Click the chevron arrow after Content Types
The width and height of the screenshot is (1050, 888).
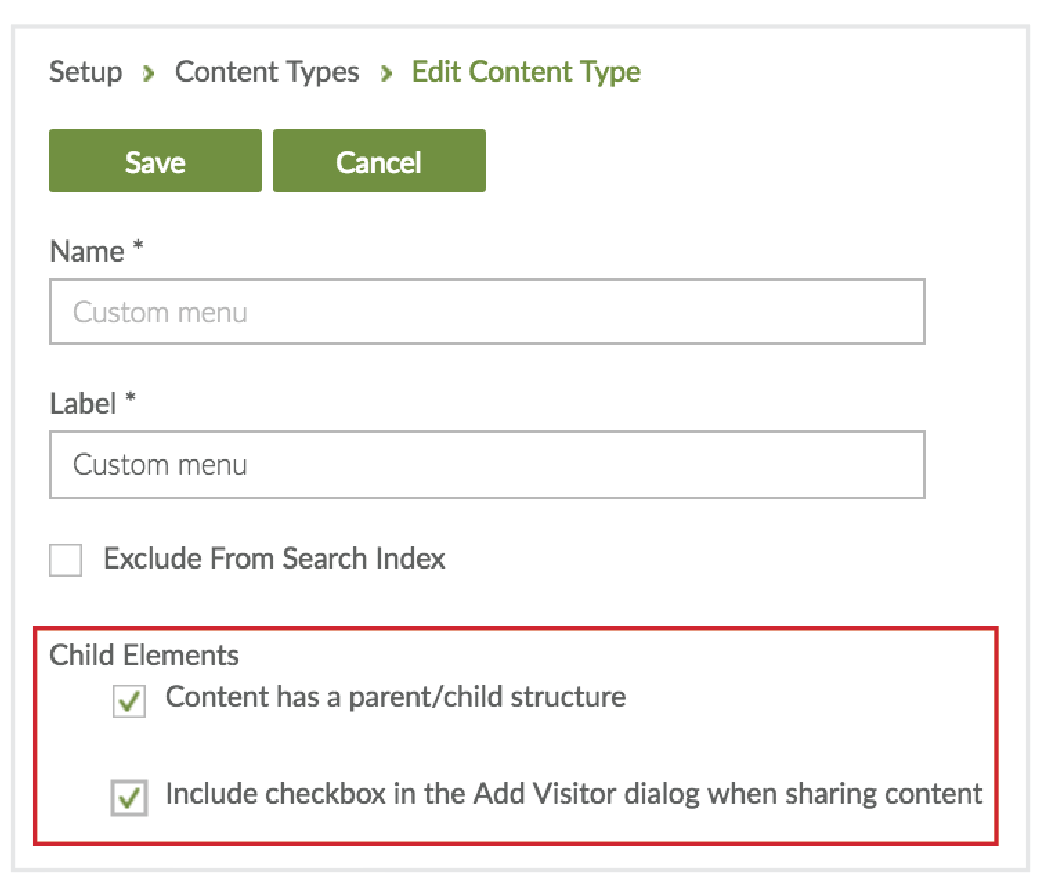(387, 74)
